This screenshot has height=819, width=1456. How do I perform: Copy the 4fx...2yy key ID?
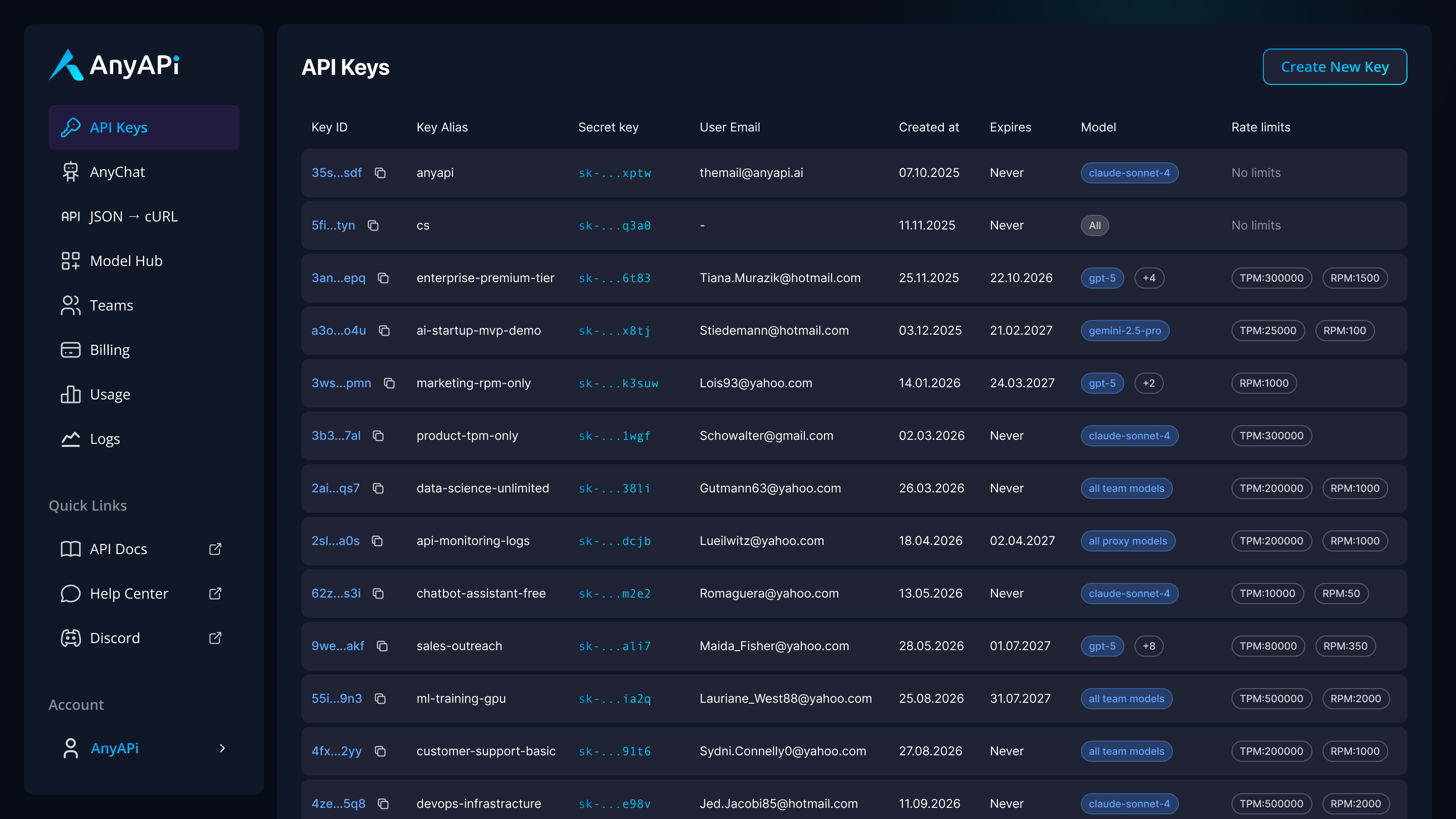pos(380,751)
